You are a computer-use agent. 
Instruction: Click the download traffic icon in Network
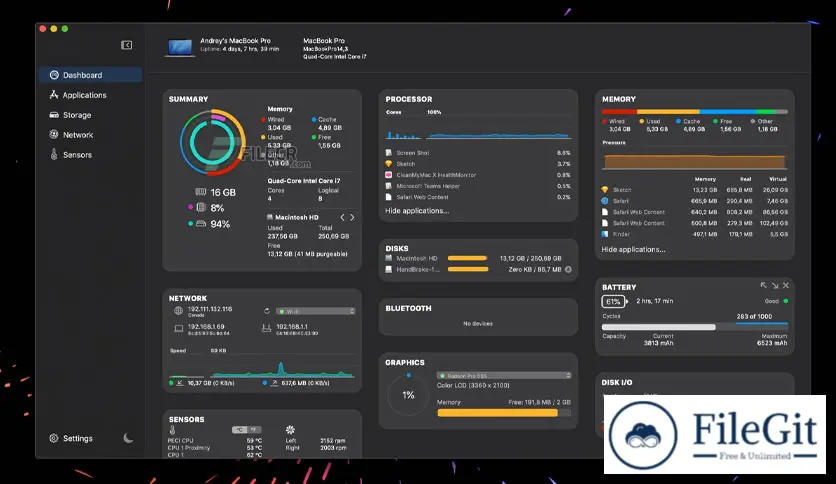click(180, 383)
